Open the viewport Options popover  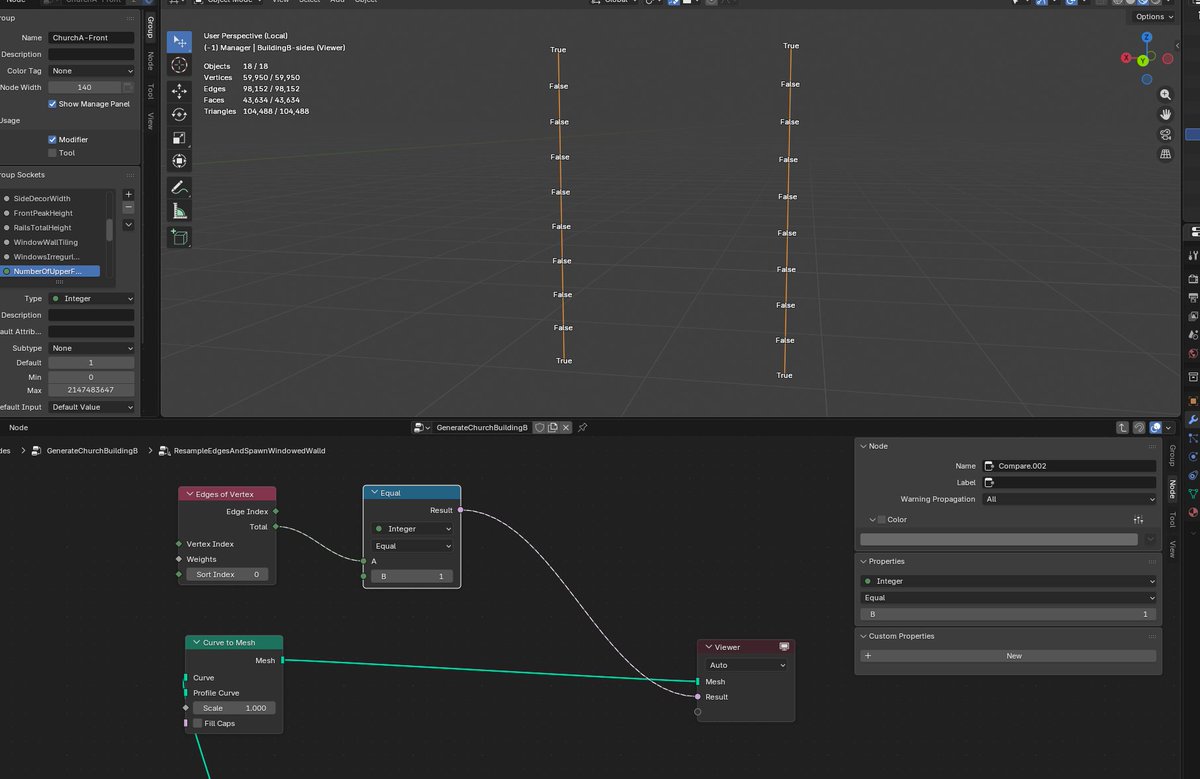pyautogui.click(x=1154, y=16)
